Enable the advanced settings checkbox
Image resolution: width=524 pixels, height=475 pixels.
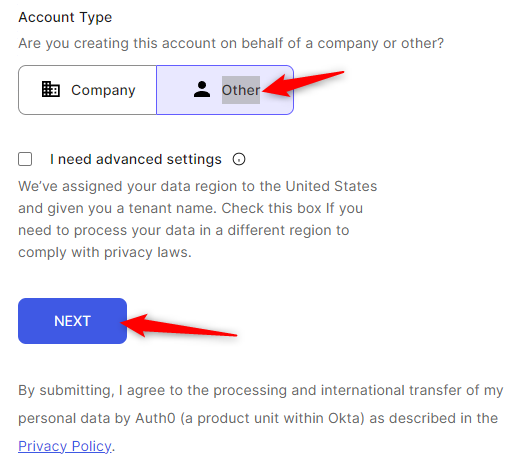click(25, 159)
